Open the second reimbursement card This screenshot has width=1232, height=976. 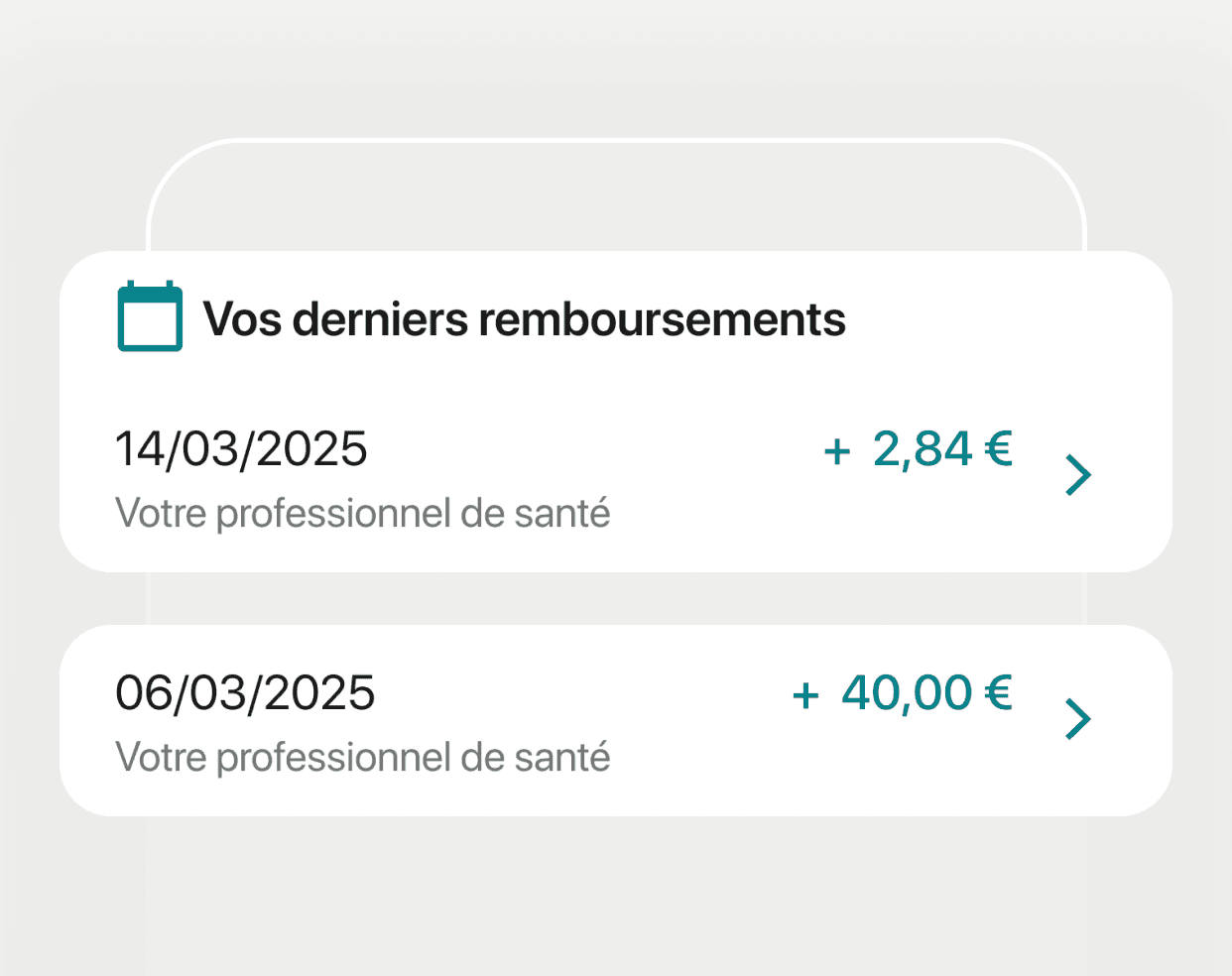point(616,720)
